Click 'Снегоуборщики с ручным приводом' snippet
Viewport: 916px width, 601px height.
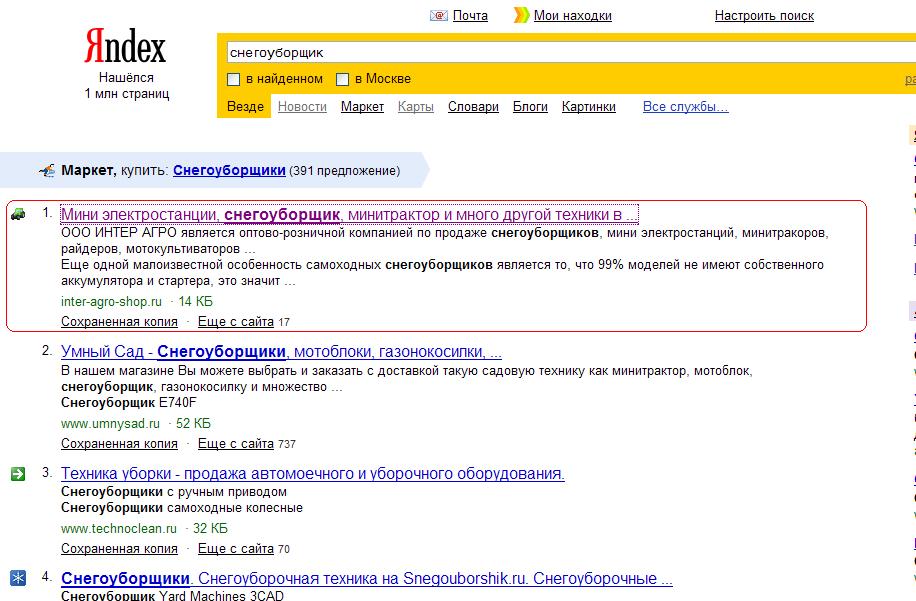coord(174,492)
